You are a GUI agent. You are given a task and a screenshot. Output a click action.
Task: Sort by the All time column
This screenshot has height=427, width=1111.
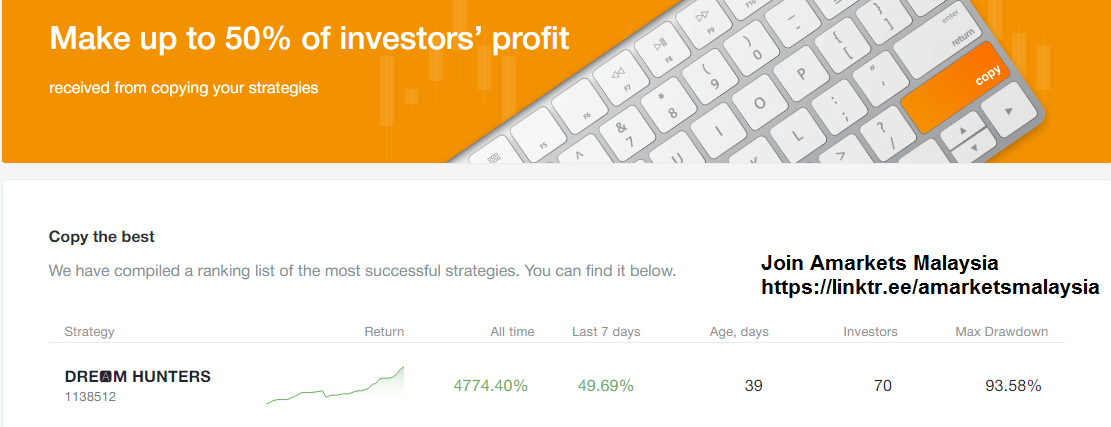pos(512,332)
